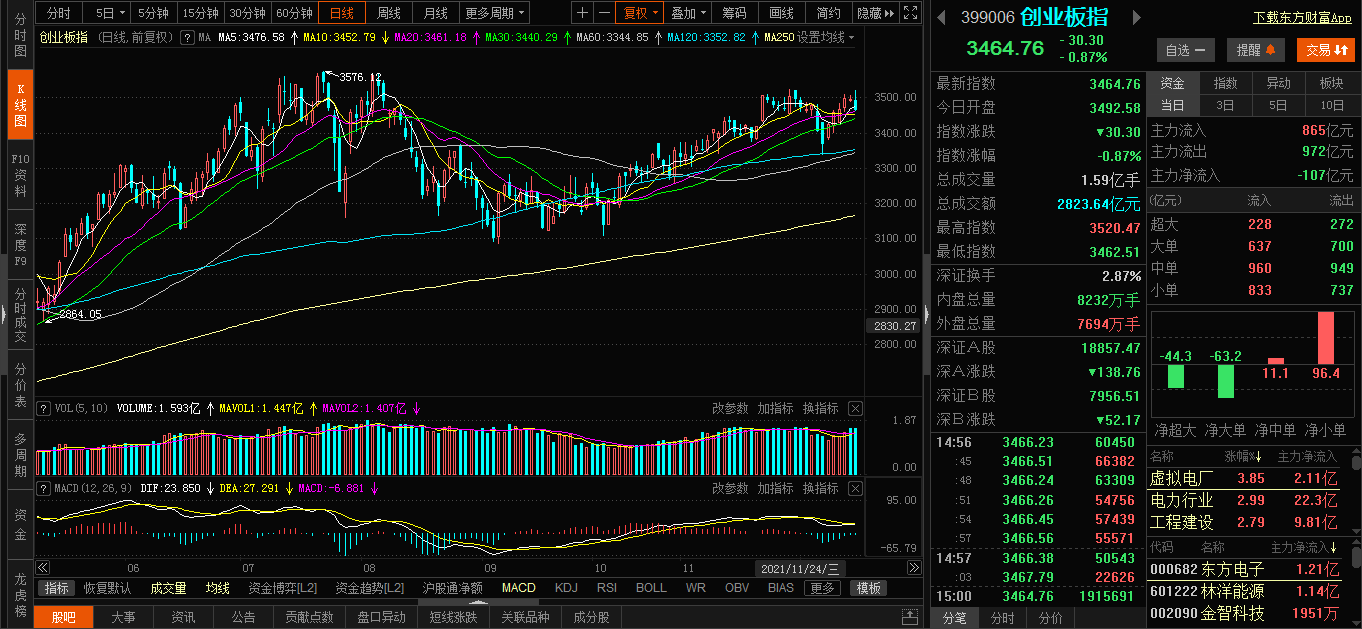Screen dimensions: 1362x629
Task: Toggle the 指标 indicator bar button
Action: click(x=57, y=588)
